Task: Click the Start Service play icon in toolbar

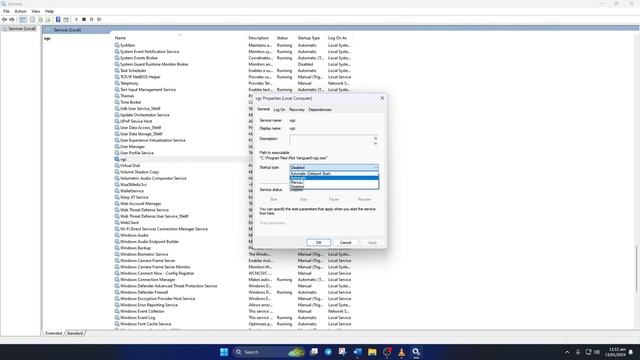Action: point(76,20)
